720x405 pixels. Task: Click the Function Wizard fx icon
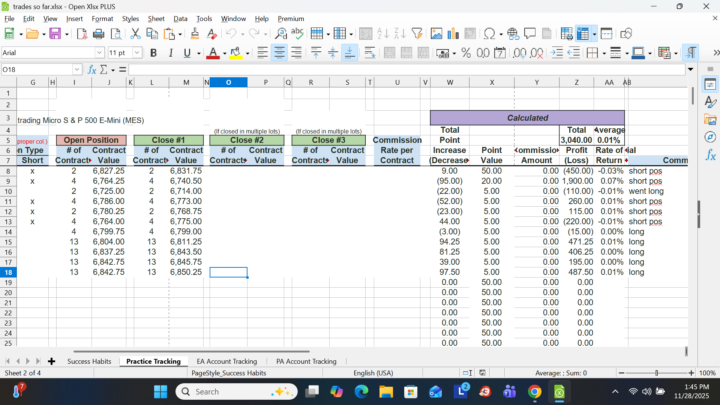coord(92,70)
